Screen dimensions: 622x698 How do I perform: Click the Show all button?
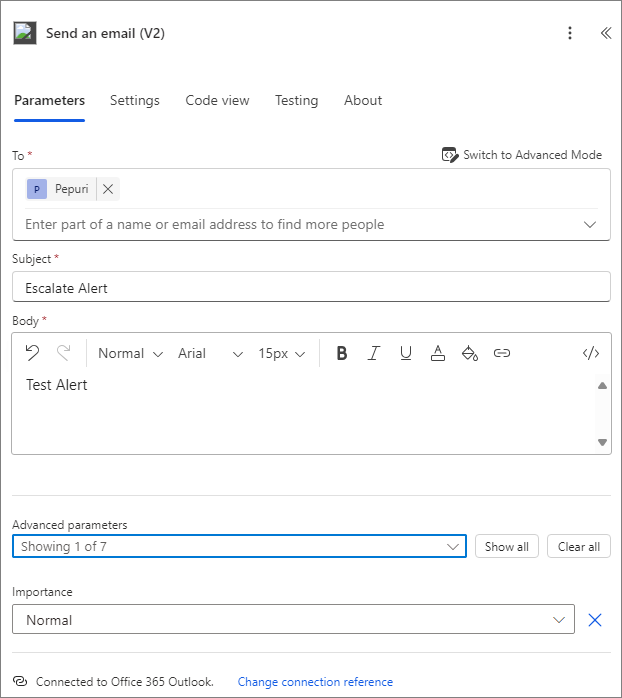[507, 546]
